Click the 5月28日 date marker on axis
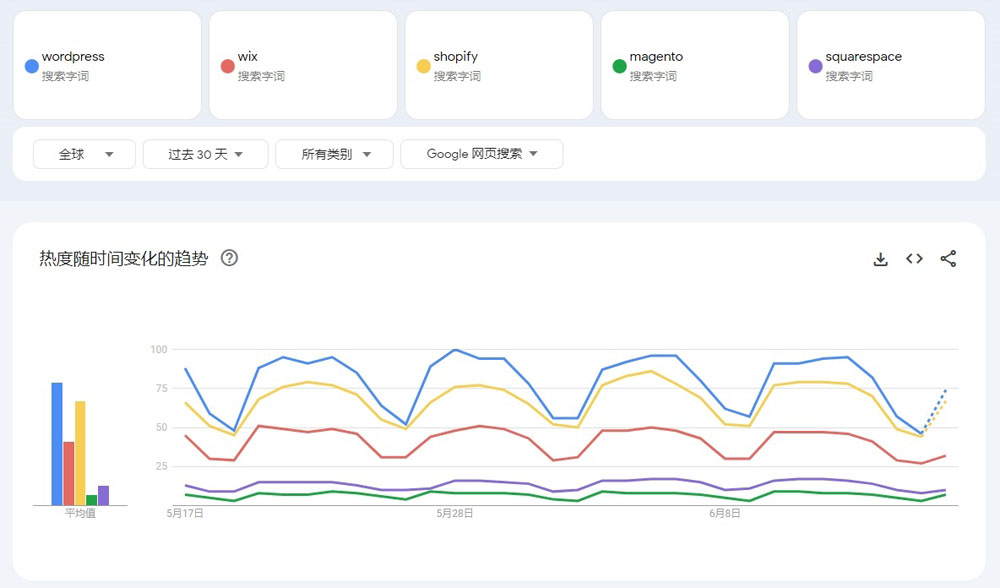 click(x=455, y=513)
